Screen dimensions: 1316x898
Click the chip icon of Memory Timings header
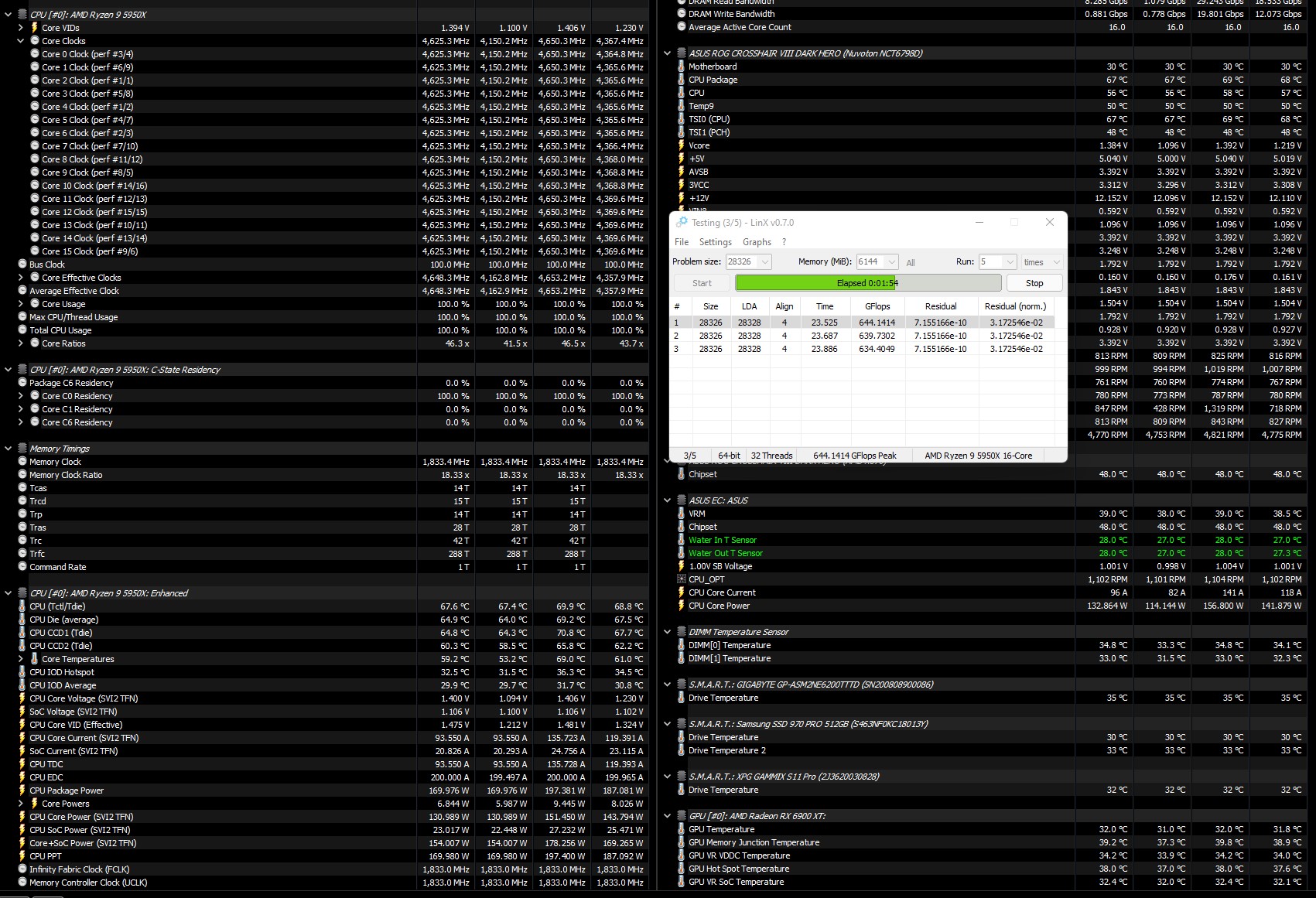[22, 449]
